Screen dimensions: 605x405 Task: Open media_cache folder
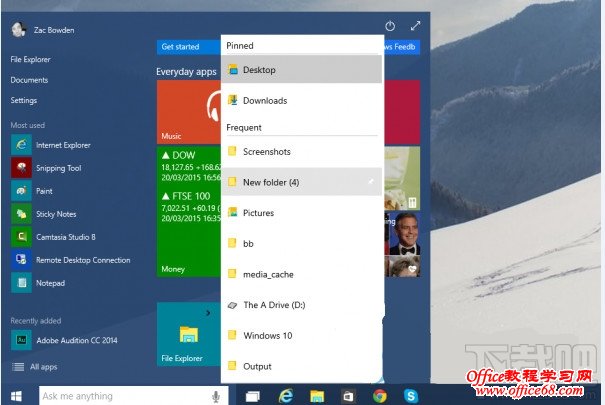coord(301,274)
